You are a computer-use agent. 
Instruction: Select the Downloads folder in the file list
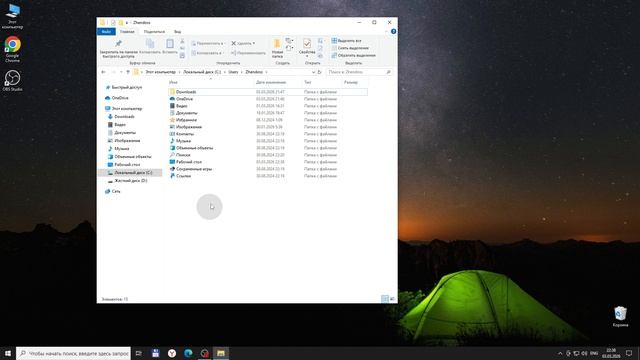(x=268, y=92)
